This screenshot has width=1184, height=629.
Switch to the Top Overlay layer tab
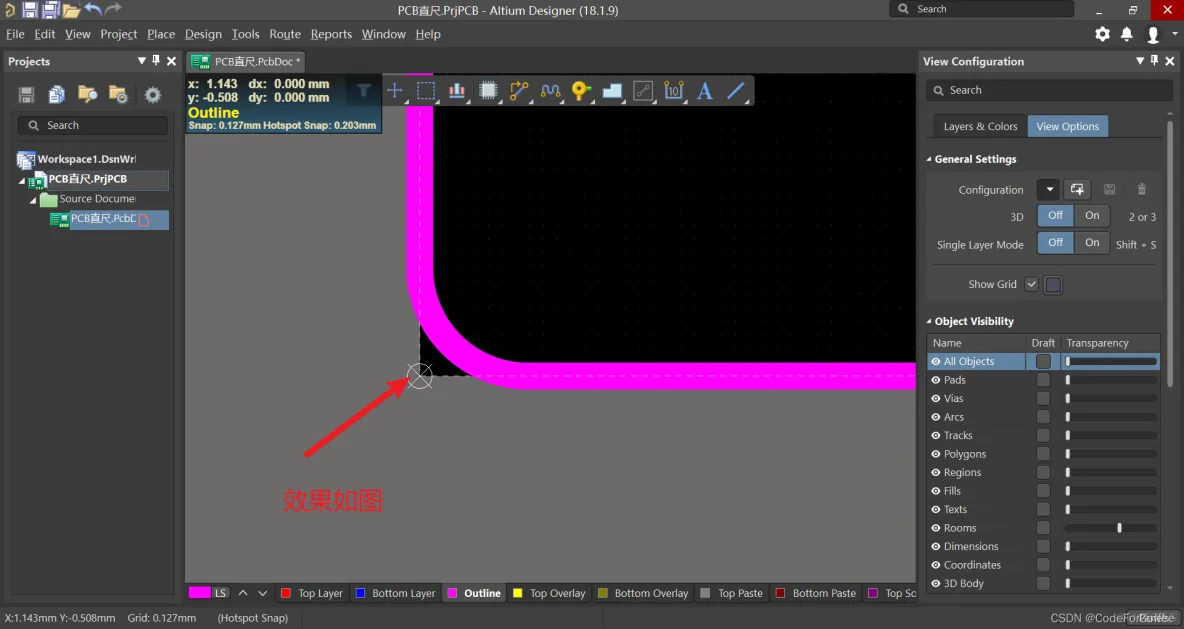pyautogui.click(x=550, y=594)
